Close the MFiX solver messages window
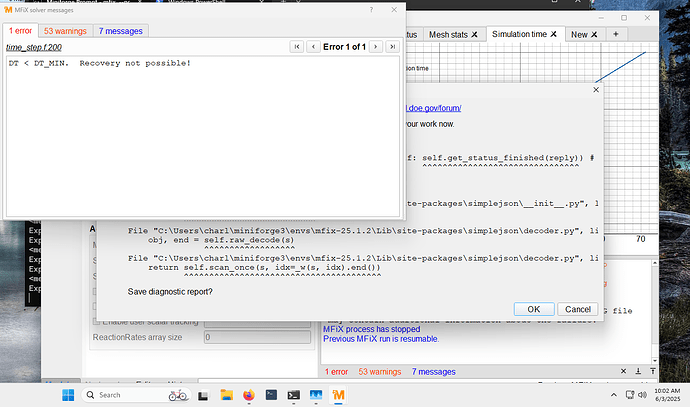This screenshot has width=690, height=407. (394, 10)
